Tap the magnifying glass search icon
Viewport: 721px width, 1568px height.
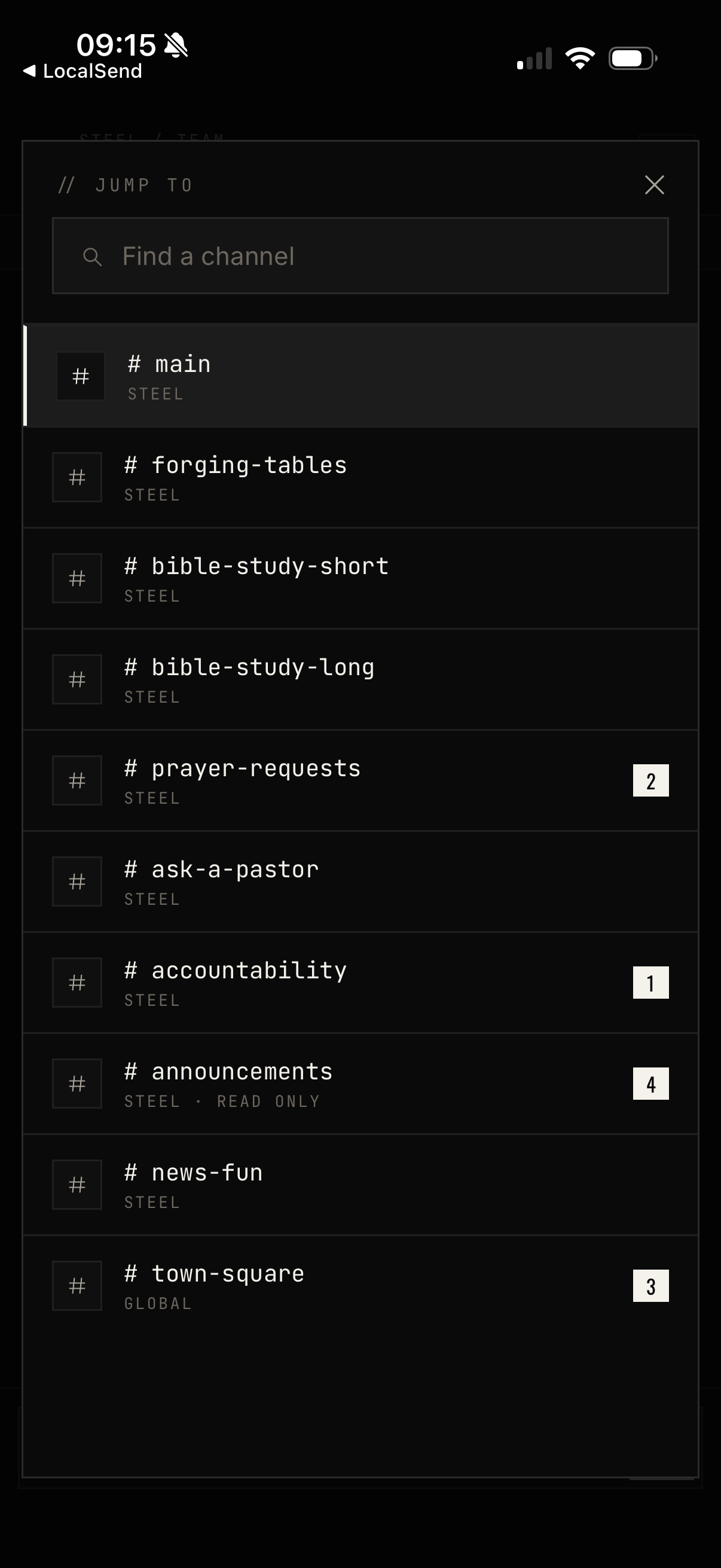92,257
